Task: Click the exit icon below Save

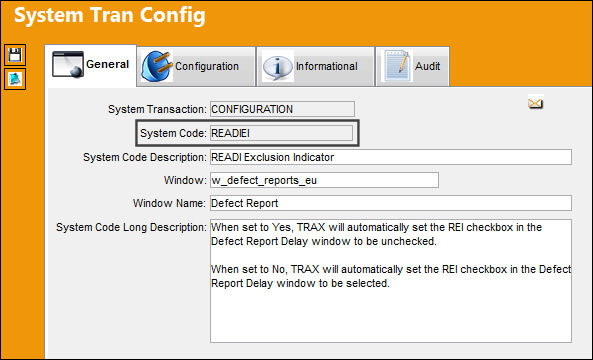Action: (x=15, y=79)
